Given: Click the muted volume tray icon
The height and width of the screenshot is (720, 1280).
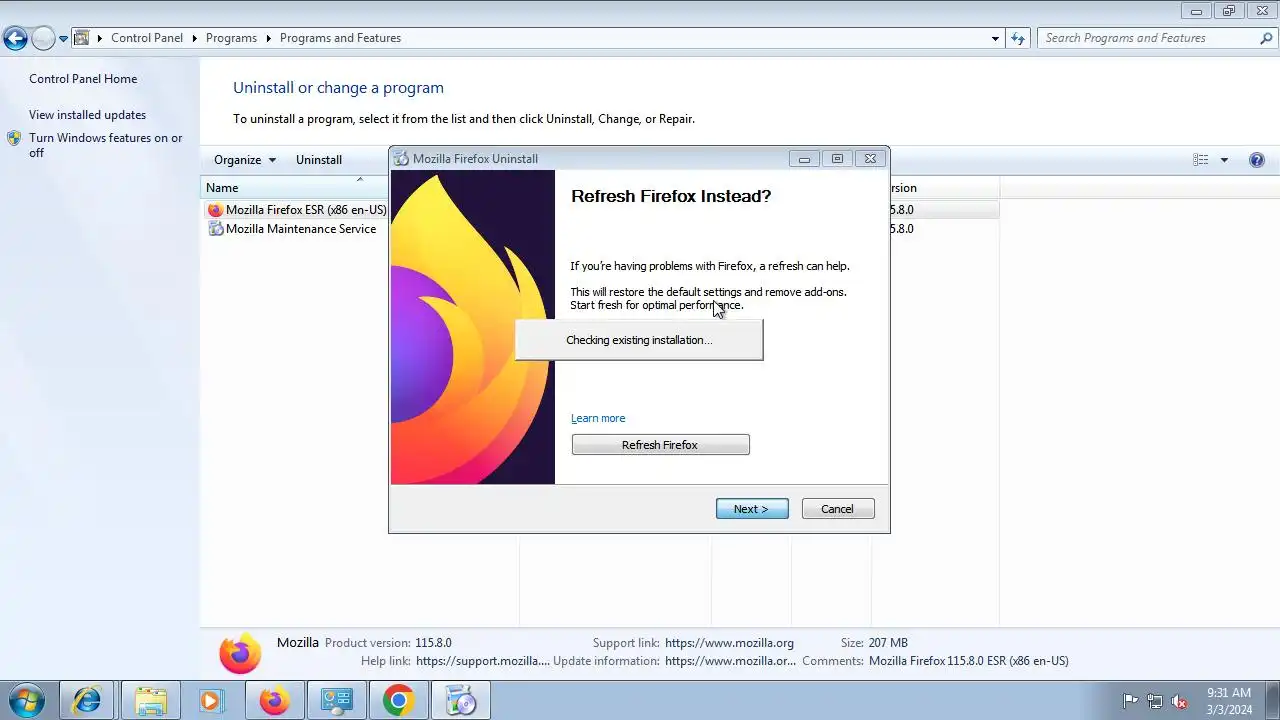Looking at the screenshot, I should [1180, 701].
